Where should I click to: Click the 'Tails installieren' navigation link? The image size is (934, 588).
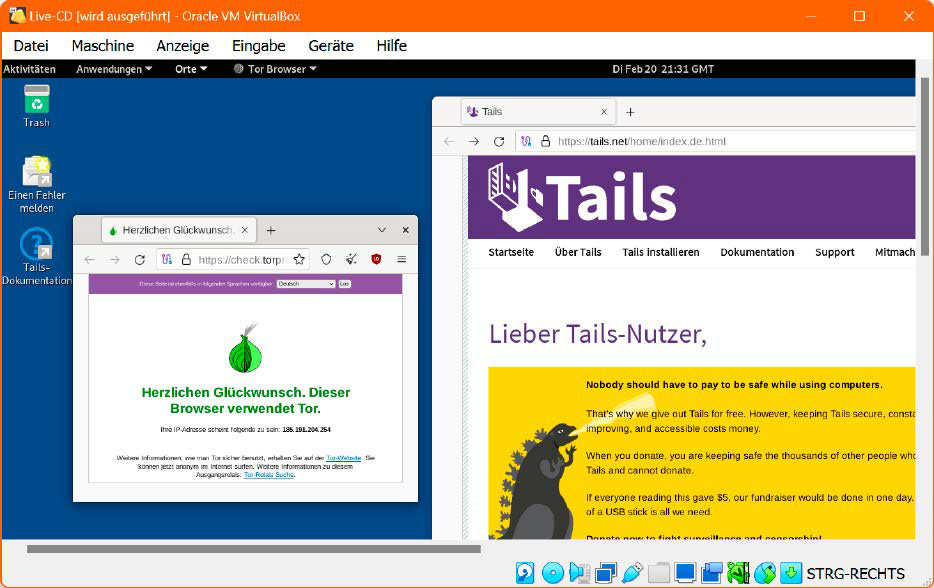click(661, 252)
